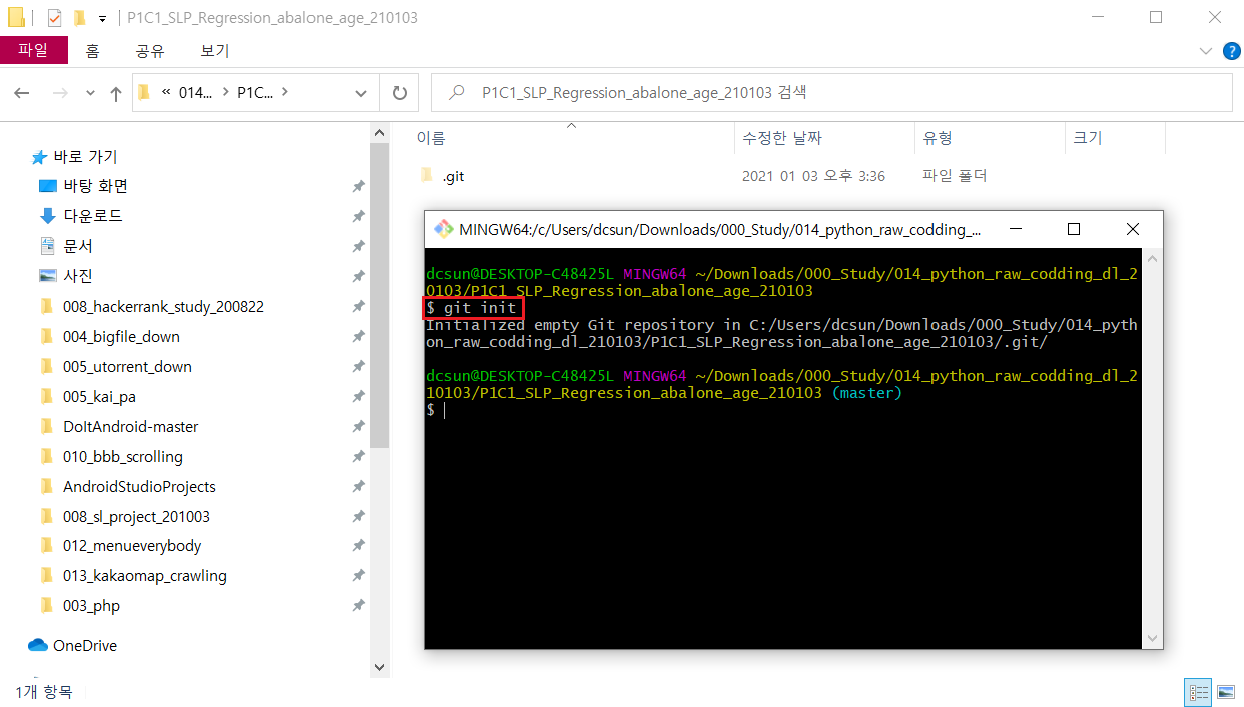This screenshot has height=707, width=1244.
Task: Open 013_kakaomap_crawling folder
Action: coord(133,576)
